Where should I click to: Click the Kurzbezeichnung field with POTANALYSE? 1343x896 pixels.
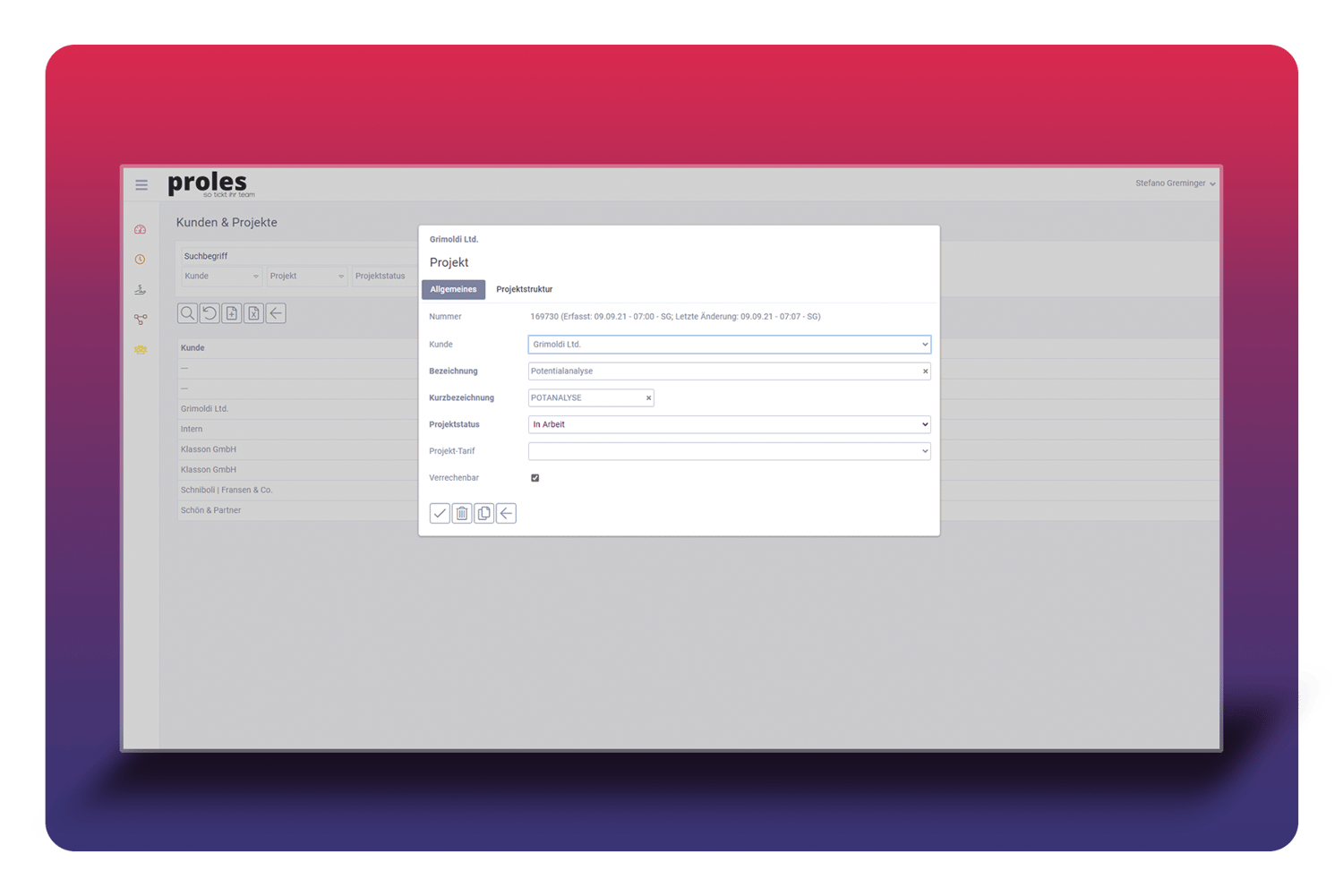[x=591, y=398]
